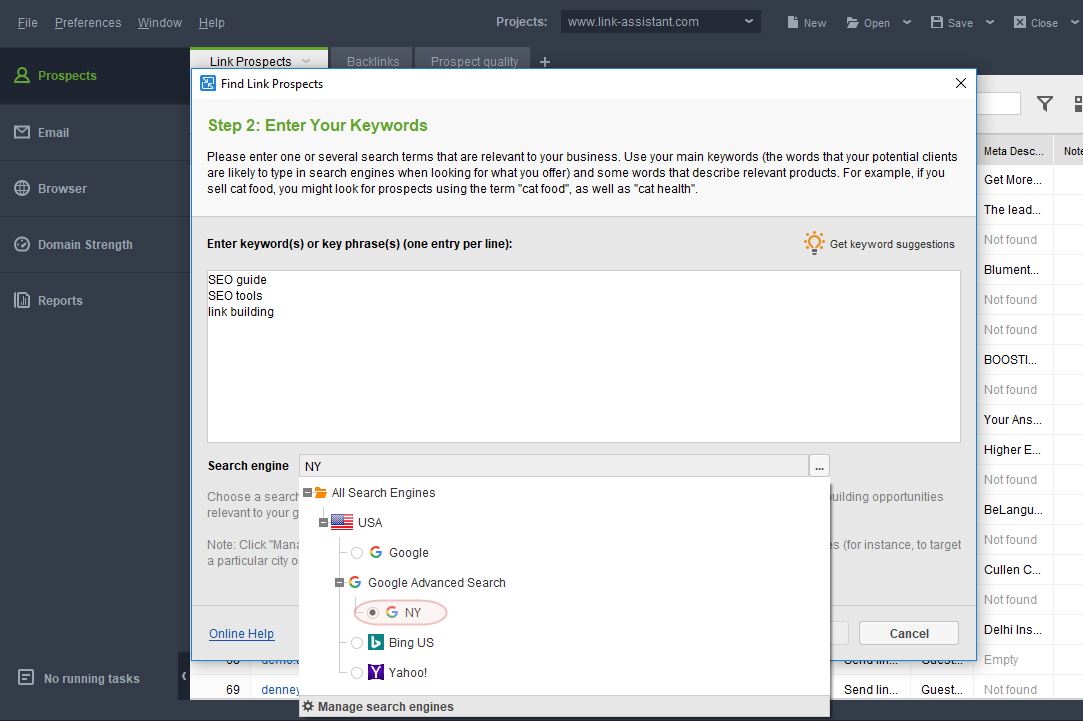Click the 'Delhi Ins...' meta description cell

(1014, 630)
